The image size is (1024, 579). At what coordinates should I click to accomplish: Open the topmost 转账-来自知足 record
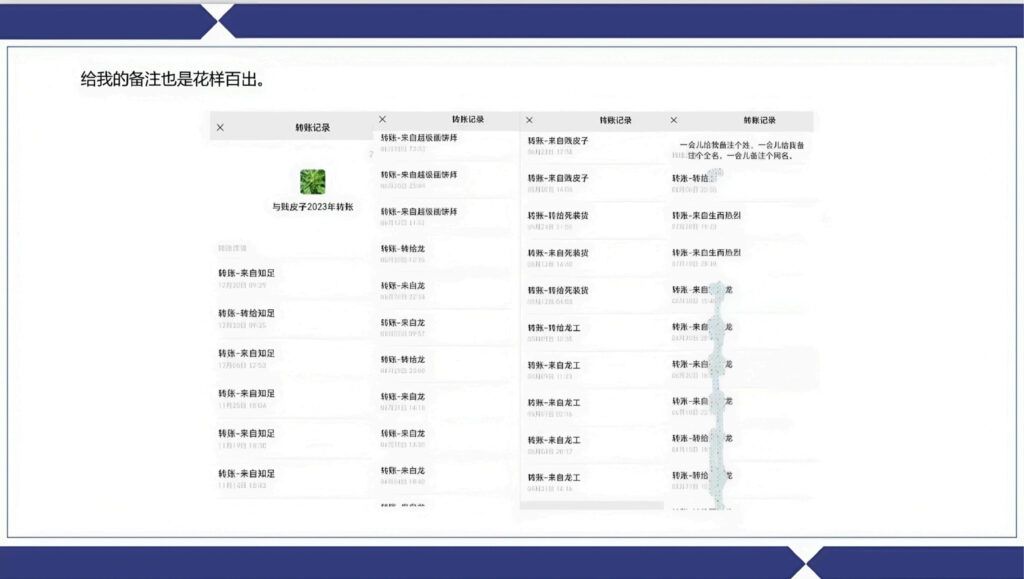coord(247,273)
